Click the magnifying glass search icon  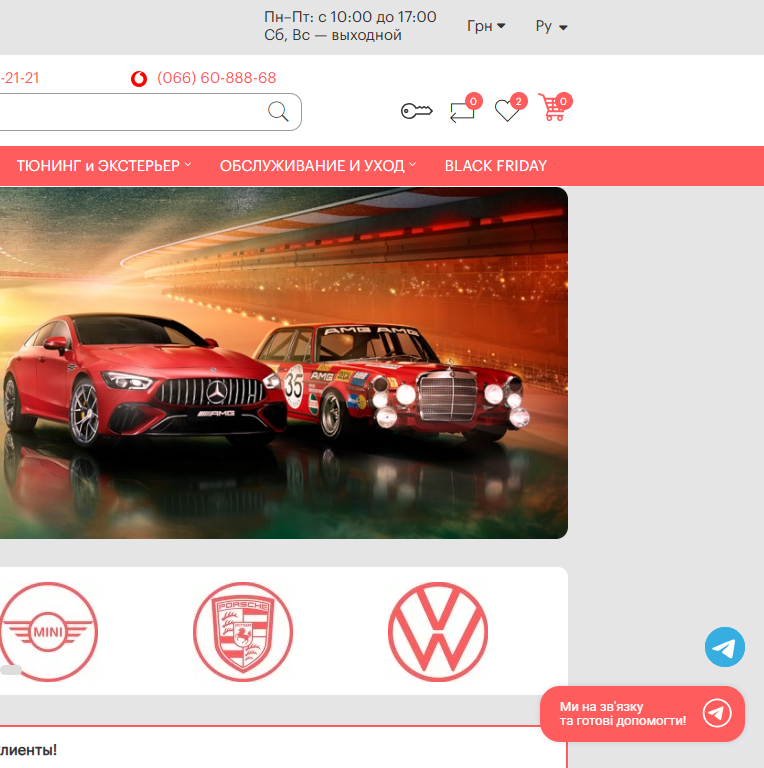pos(279,111)
